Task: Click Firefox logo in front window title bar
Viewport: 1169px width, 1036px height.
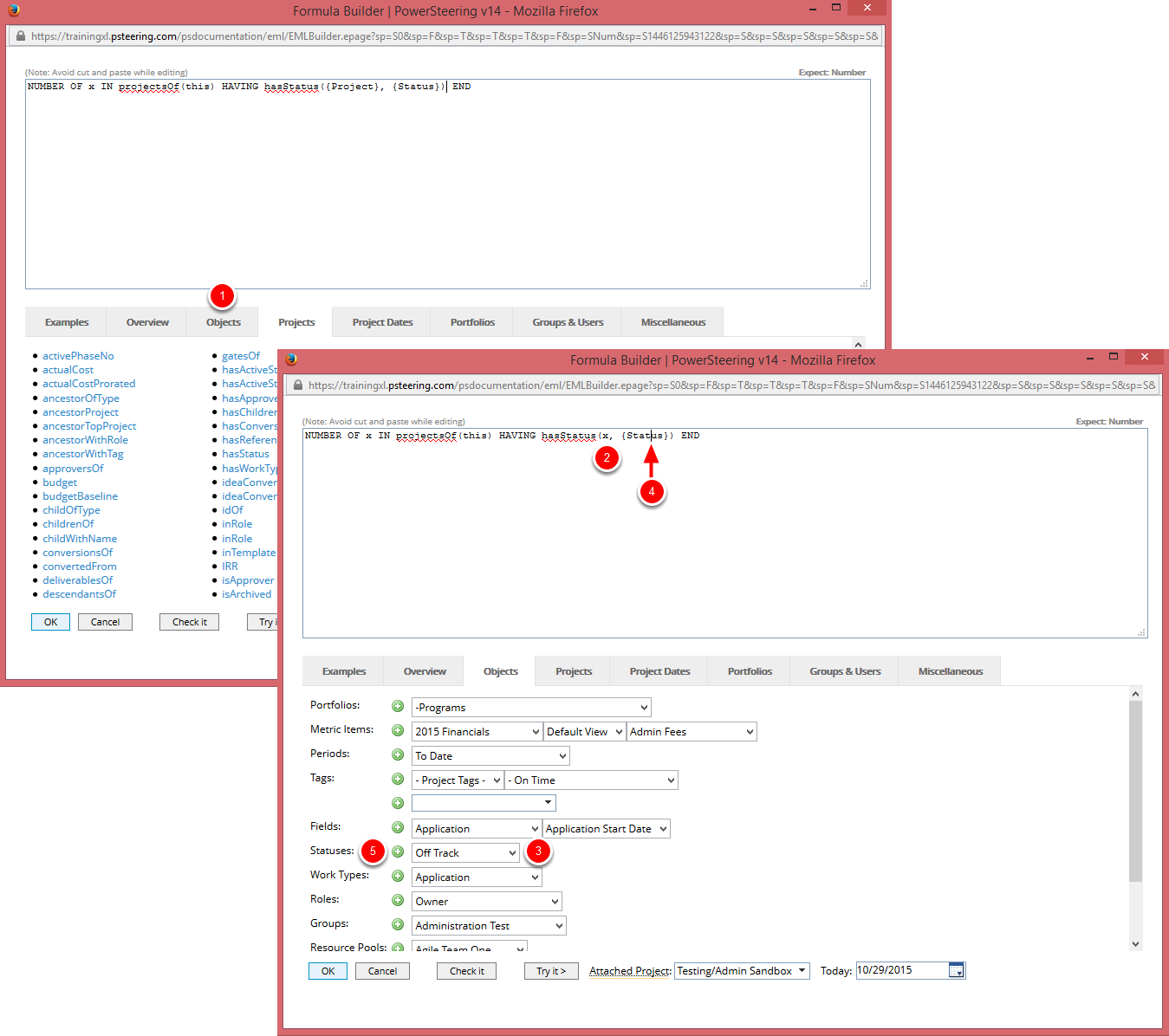Action: point(291,359)
